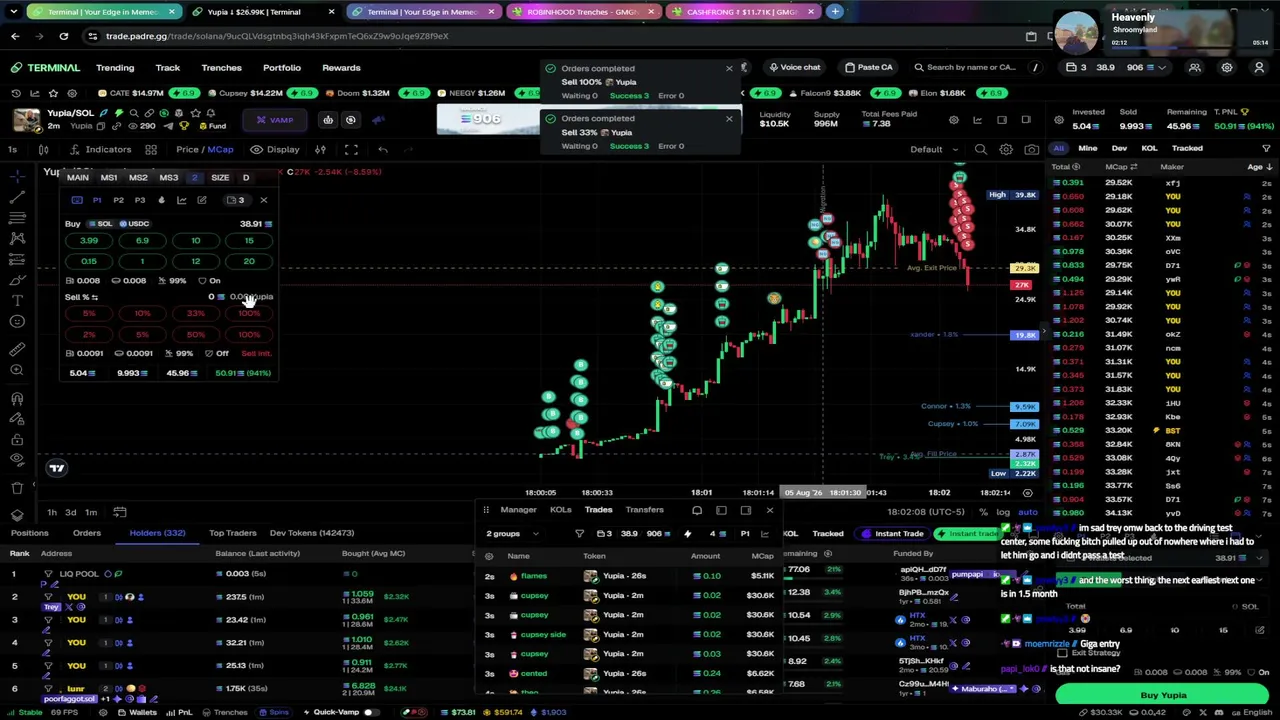The image size is (1280, 720).
Task: Click the chart fullscreen icon
Action: (x=351, y=150)
